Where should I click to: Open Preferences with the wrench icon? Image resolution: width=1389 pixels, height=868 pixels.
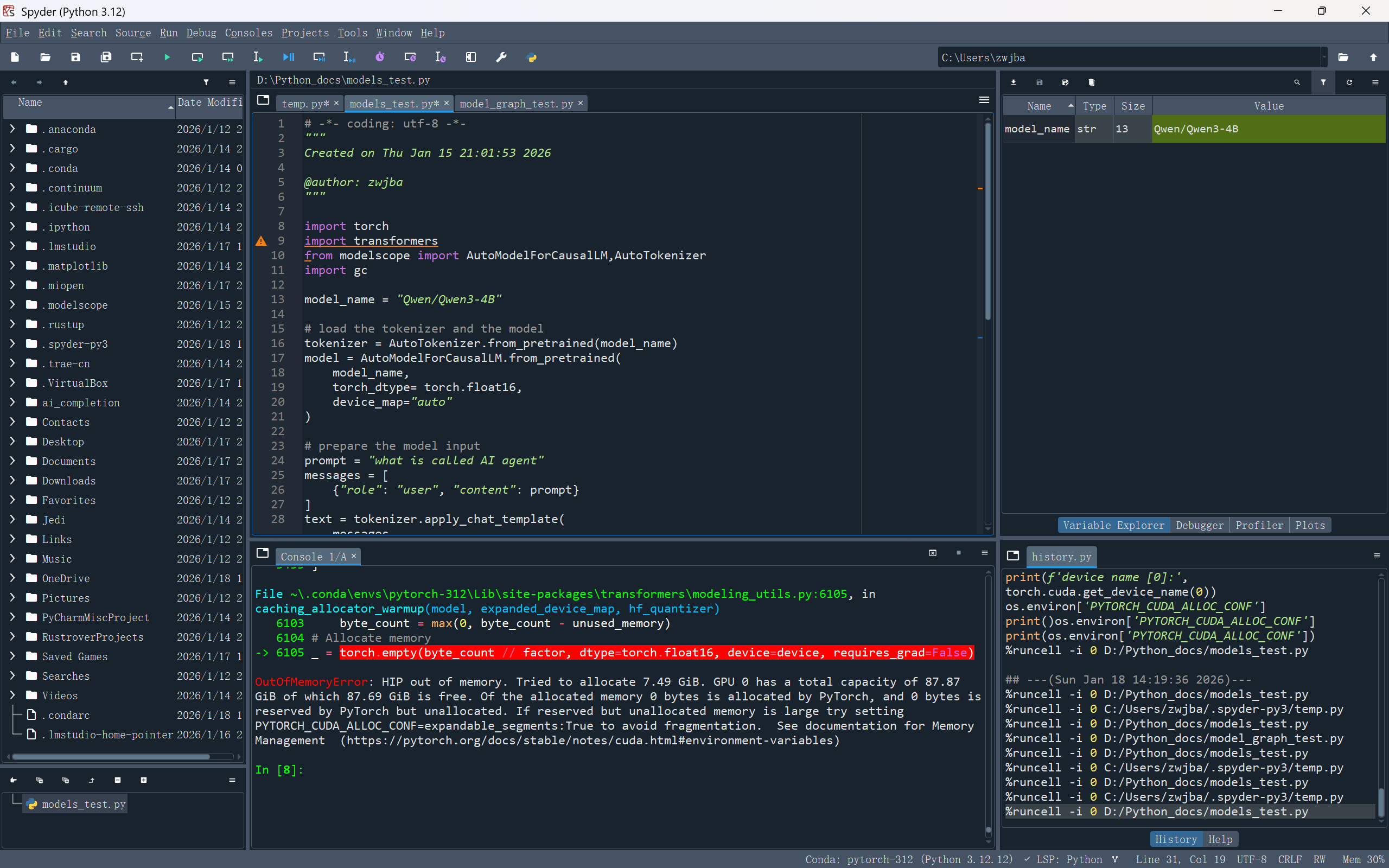(x=501, y=58)
